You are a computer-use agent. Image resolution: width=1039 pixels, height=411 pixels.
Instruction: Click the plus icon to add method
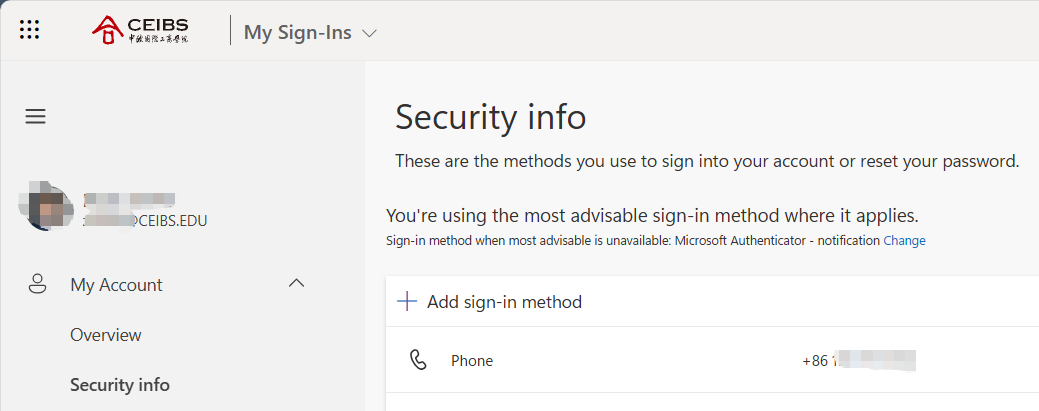coord(407,301)
